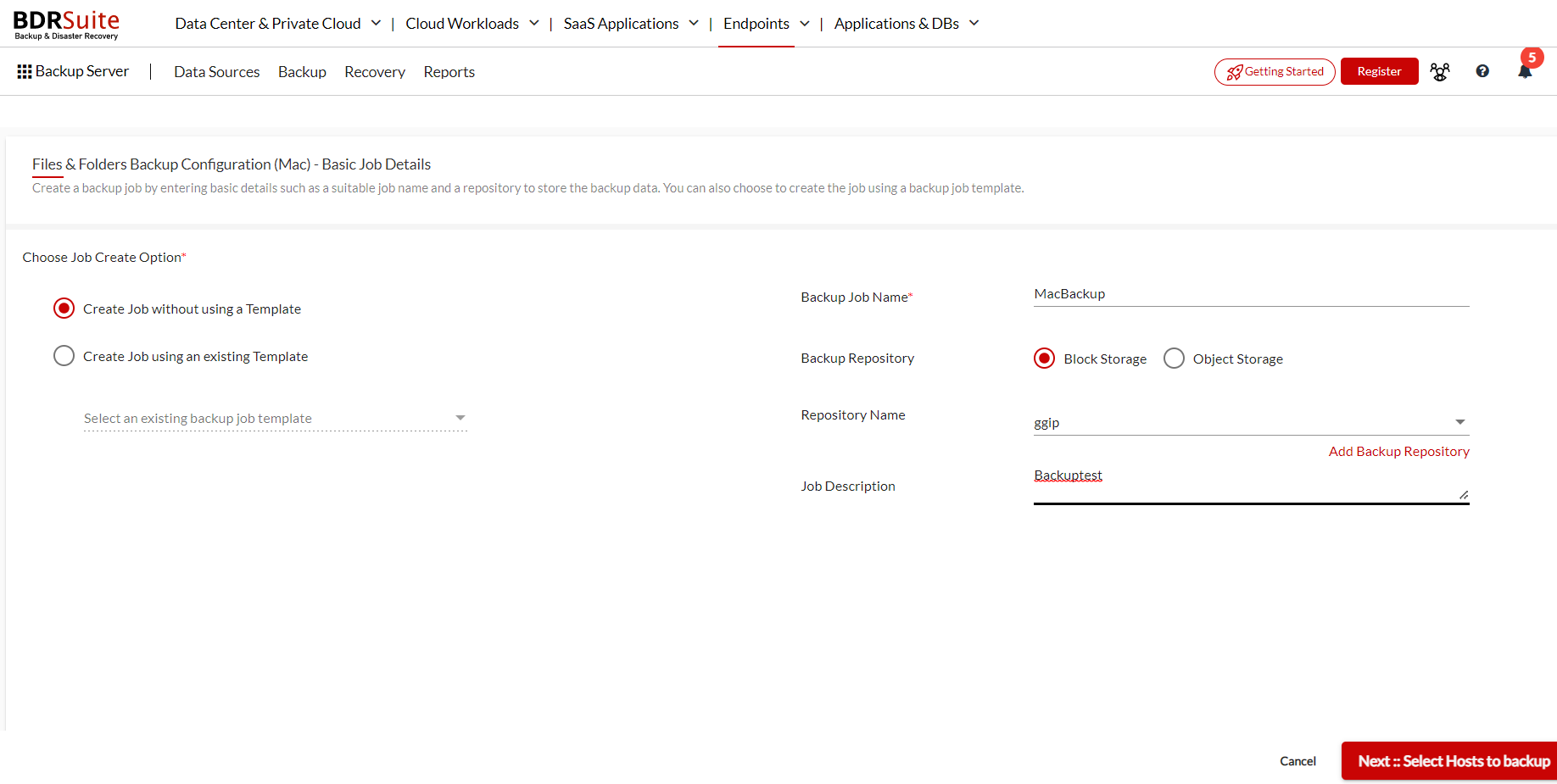Viewport: 1557px width, 784px height.
Task: Select Create Job without using a Template
Action: (64, 309)
